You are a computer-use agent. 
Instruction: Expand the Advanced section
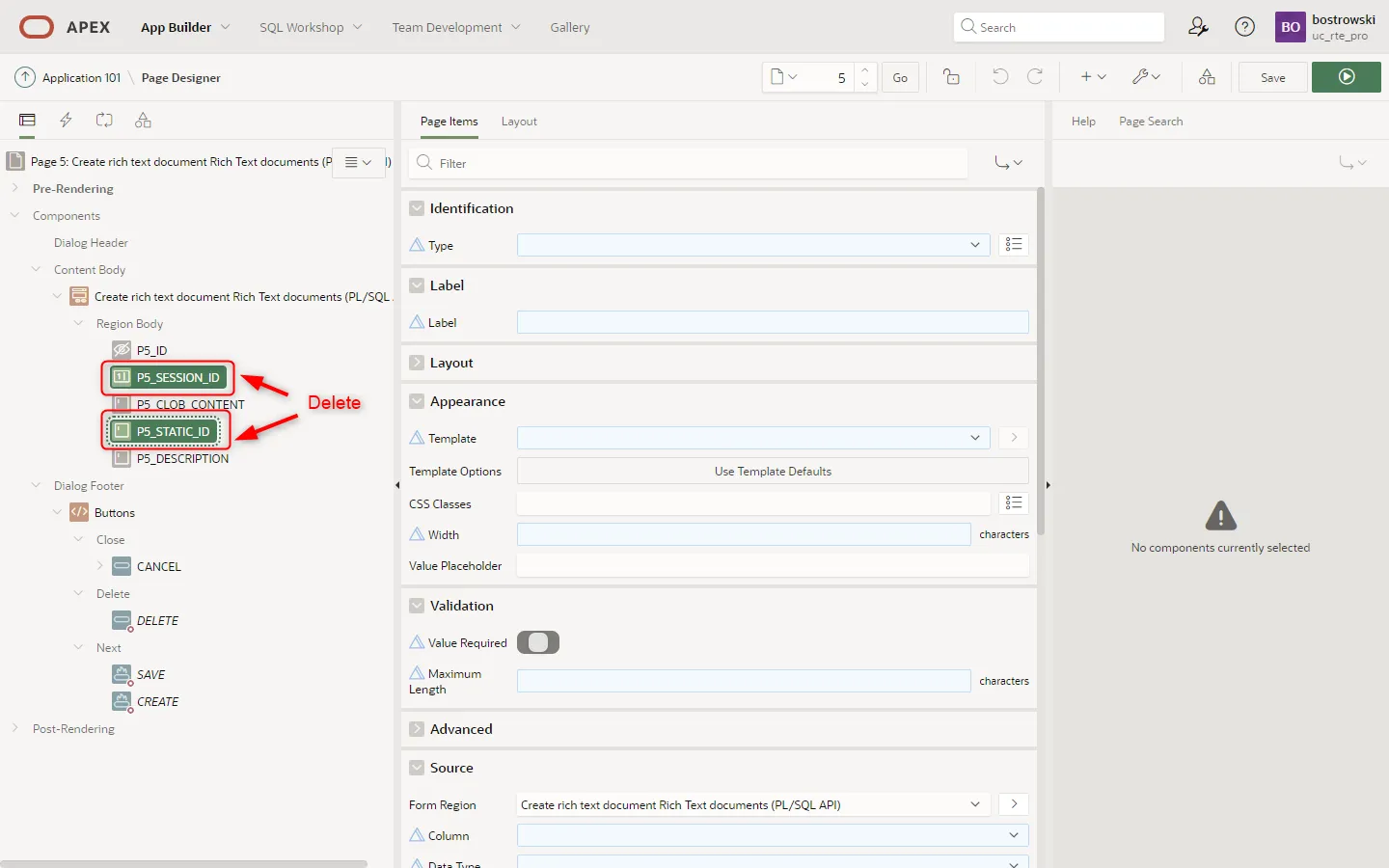coord(417,729)
